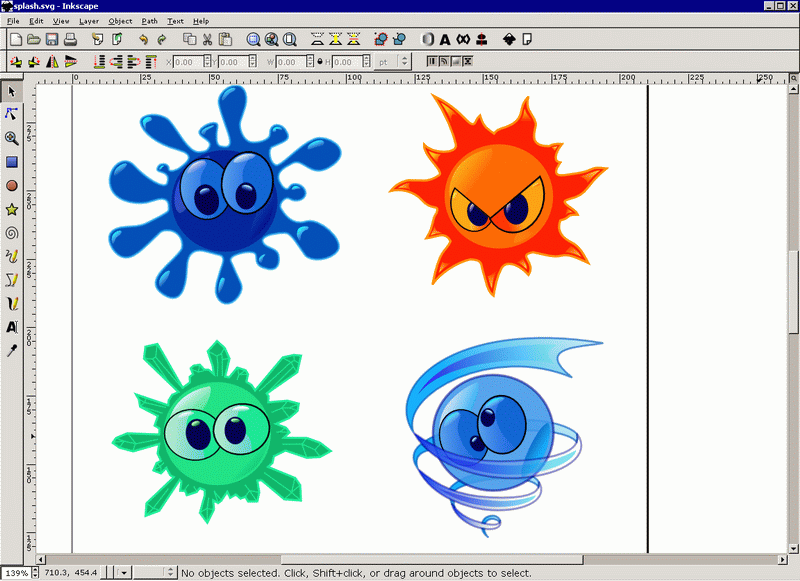Click the Open folder icon

pyautogui.click(x=34, y=39)
